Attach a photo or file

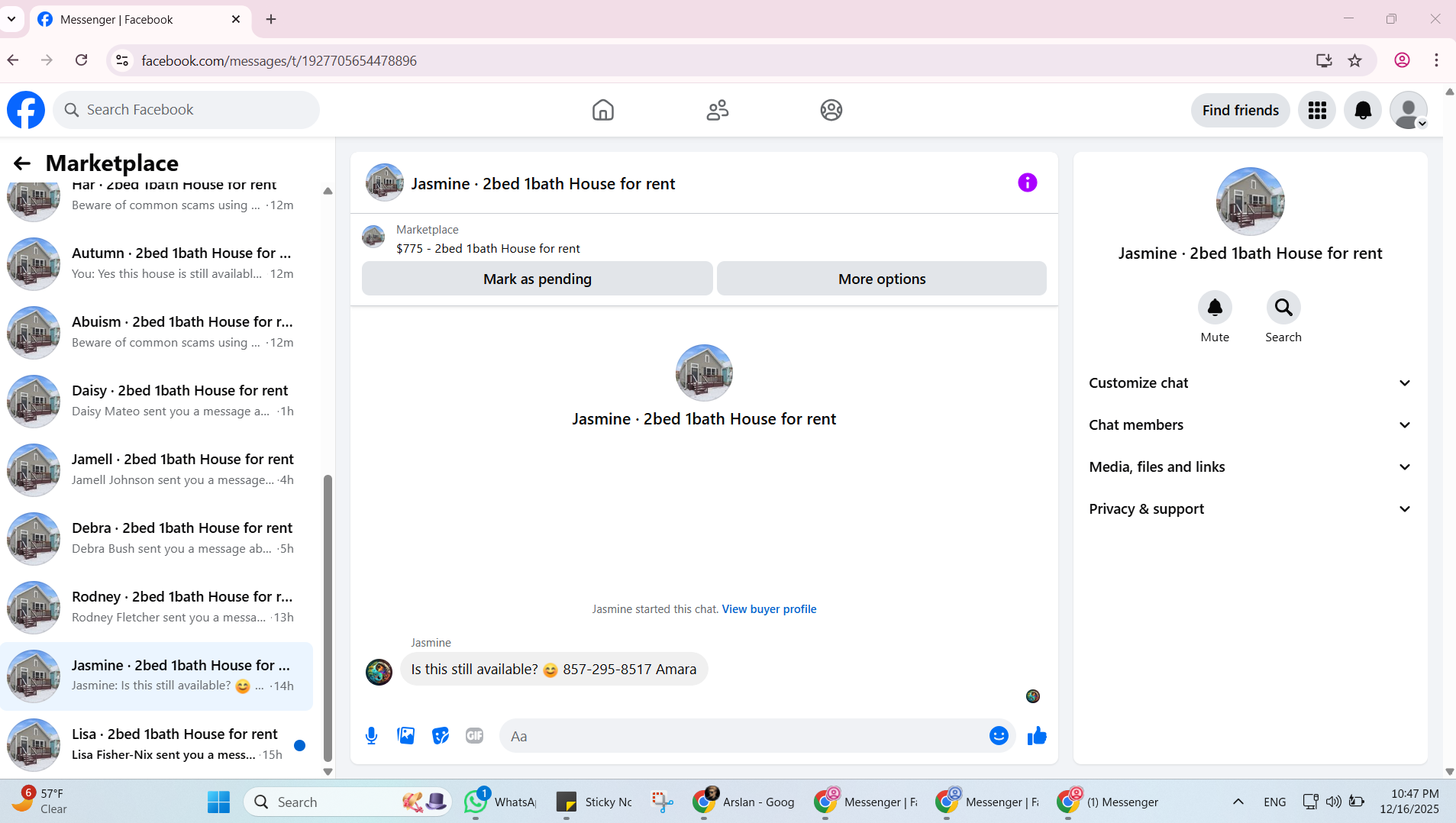(x=406, y=736)
